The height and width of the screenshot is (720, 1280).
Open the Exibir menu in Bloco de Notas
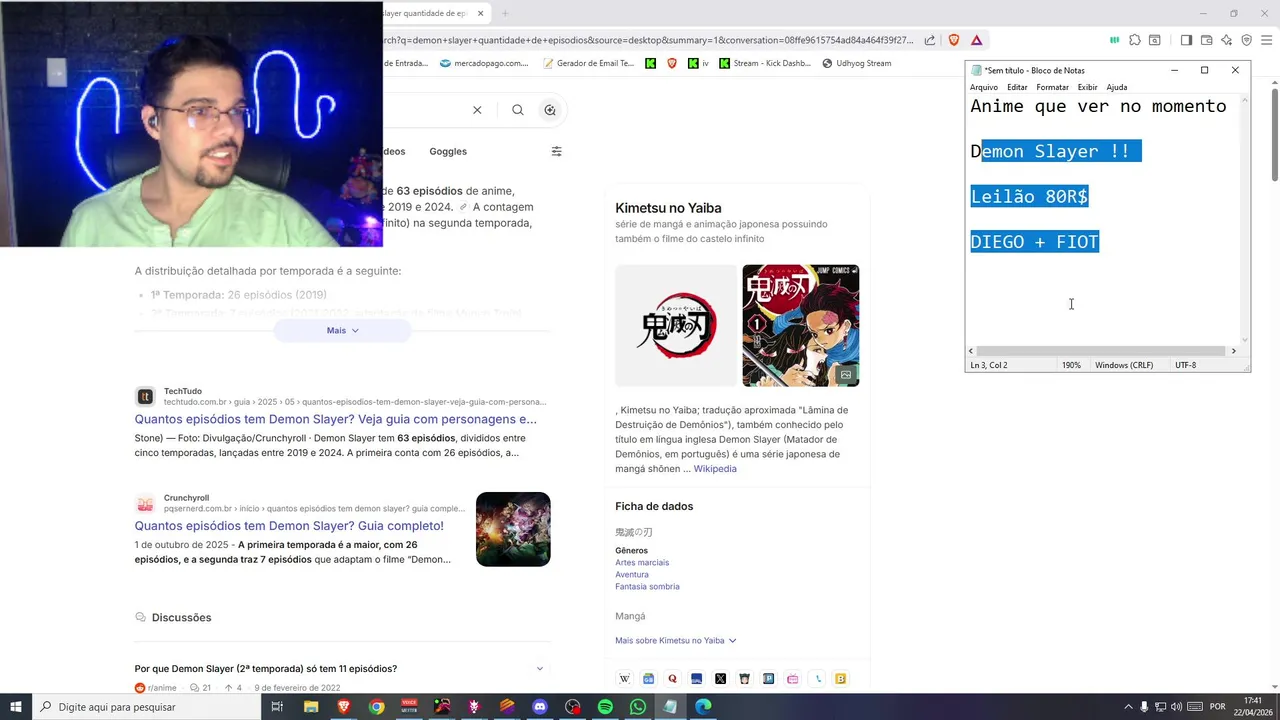(x=1087, y=87)
